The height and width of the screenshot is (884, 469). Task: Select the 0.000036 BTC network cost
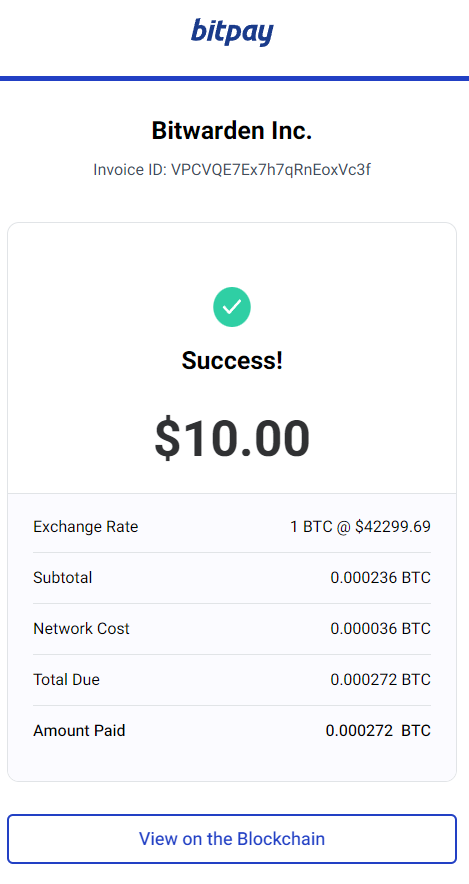point(380,629)
